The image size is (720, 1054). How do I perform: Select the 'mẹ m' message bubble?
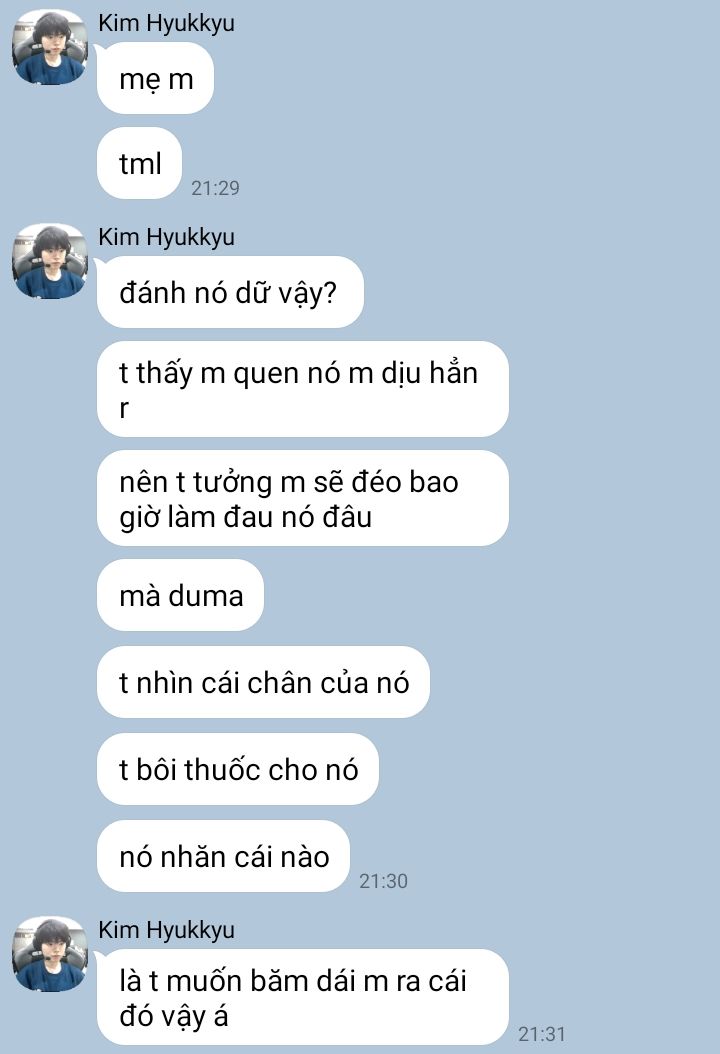(x=155, y=79)
